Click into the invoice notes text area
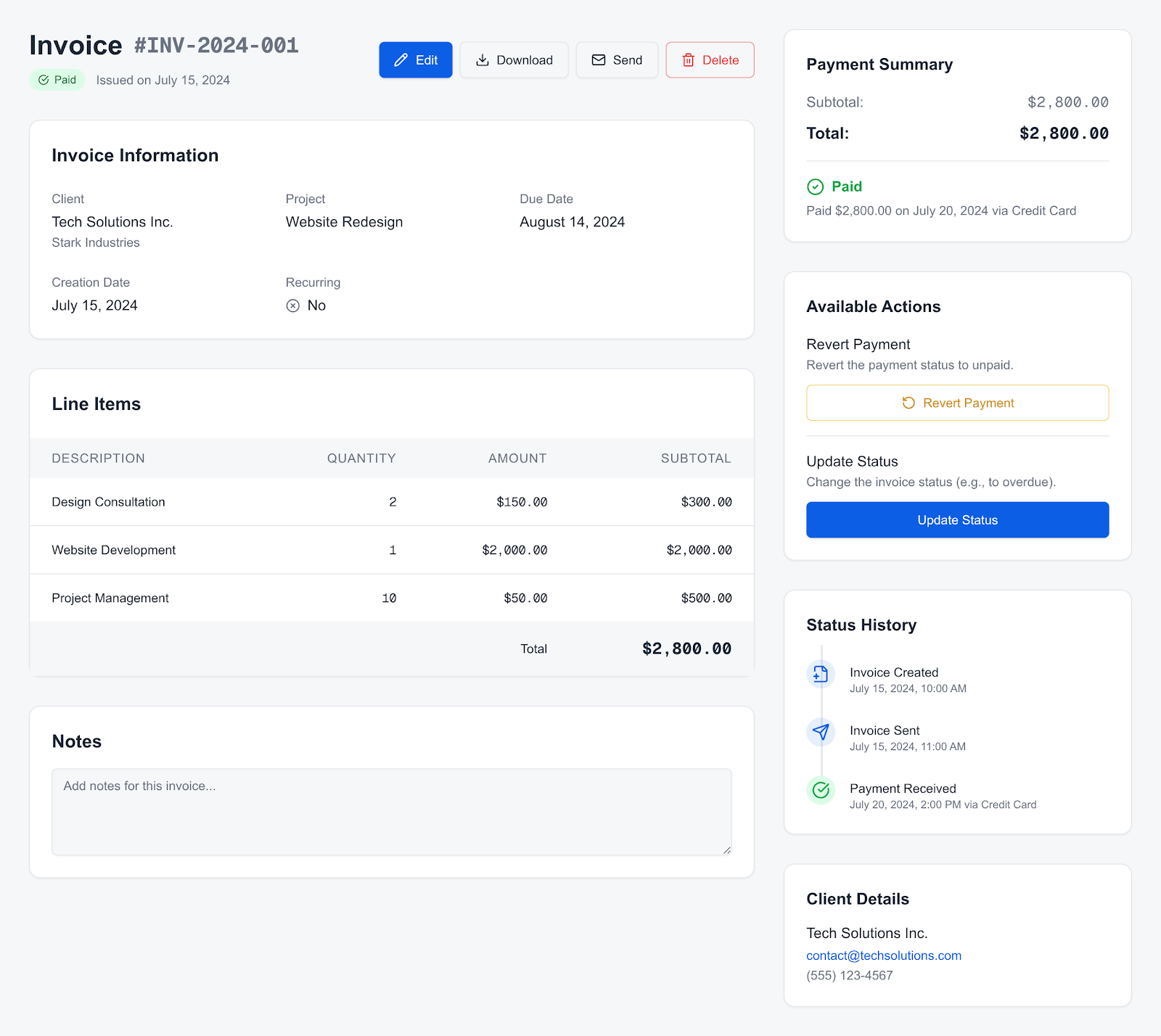The width and height of the screenshot is (1161, 1036). [391, 811]
